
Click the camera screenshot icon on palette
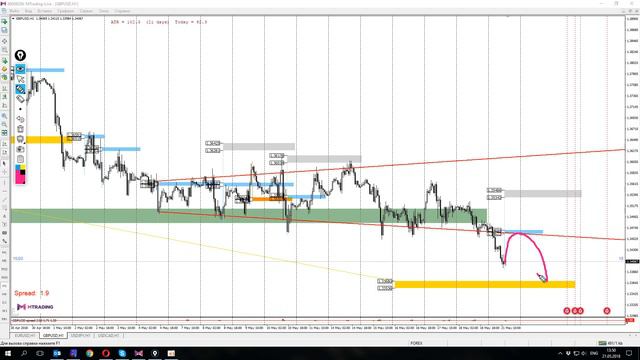20,149
